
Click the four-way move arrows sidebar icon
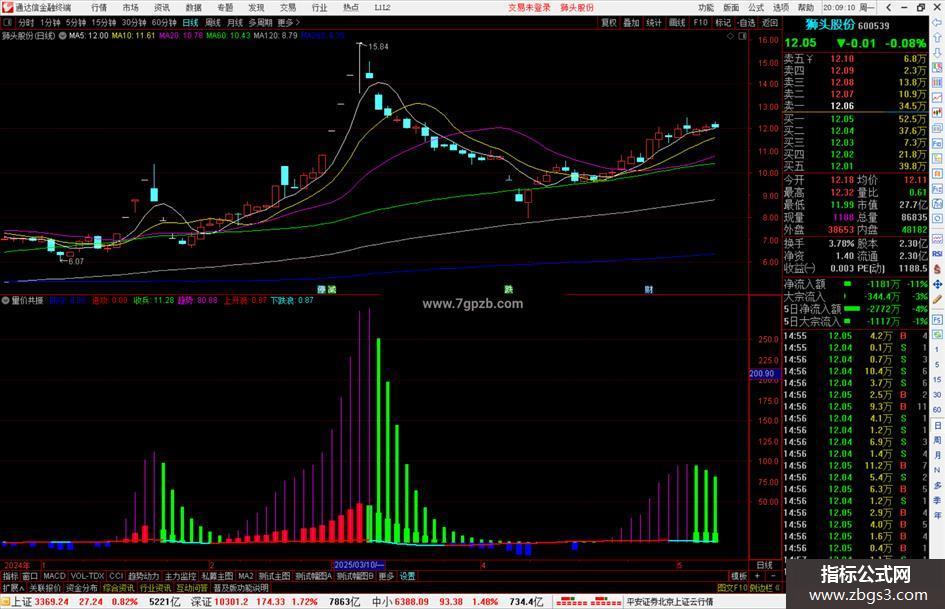click(x=937, y=284)
